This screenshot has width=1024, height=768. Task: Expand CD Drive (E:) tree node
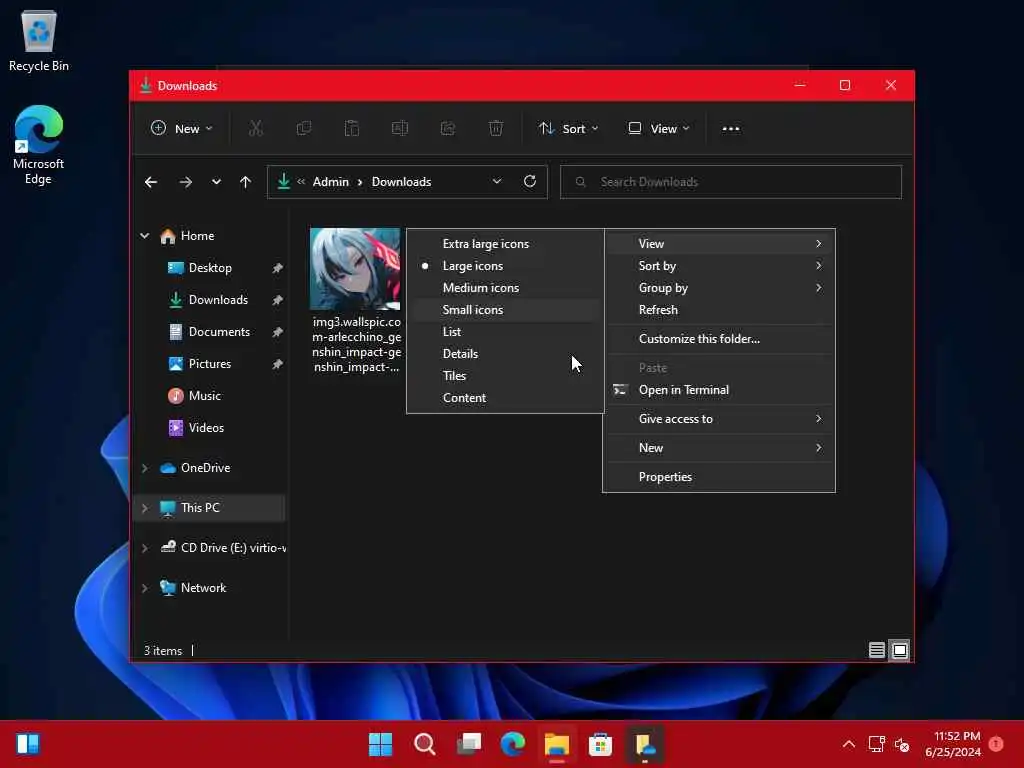(x=145, y=548)
